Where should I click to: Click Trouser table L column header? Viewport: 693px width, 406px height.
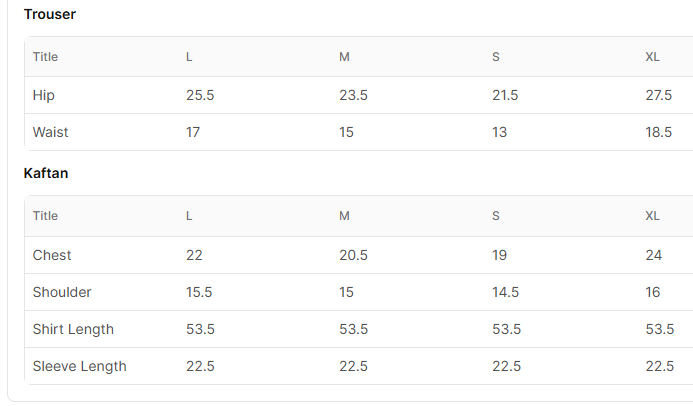189,57
